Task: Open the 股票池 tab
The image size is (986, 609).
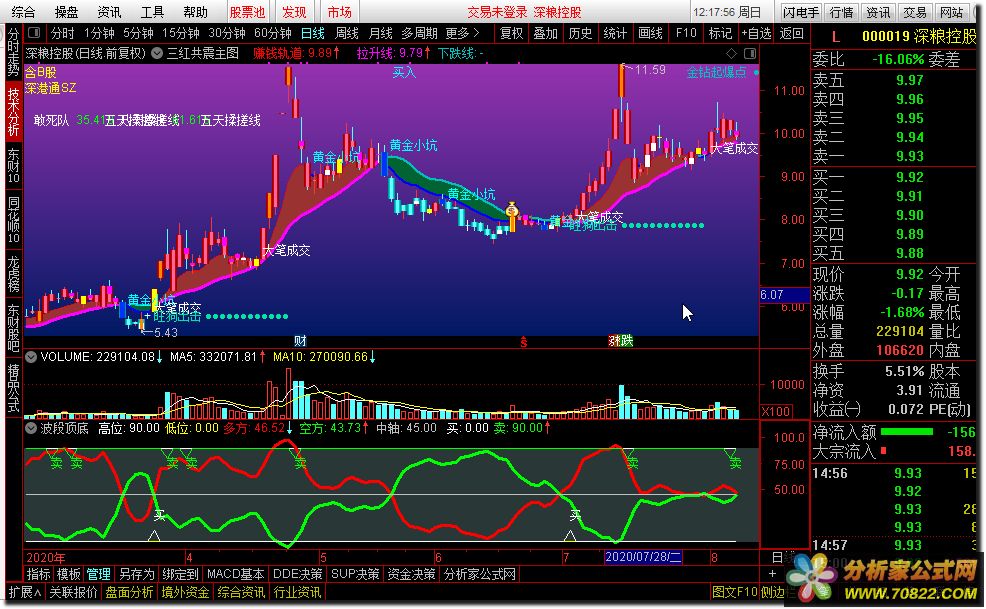Action: 247,12
